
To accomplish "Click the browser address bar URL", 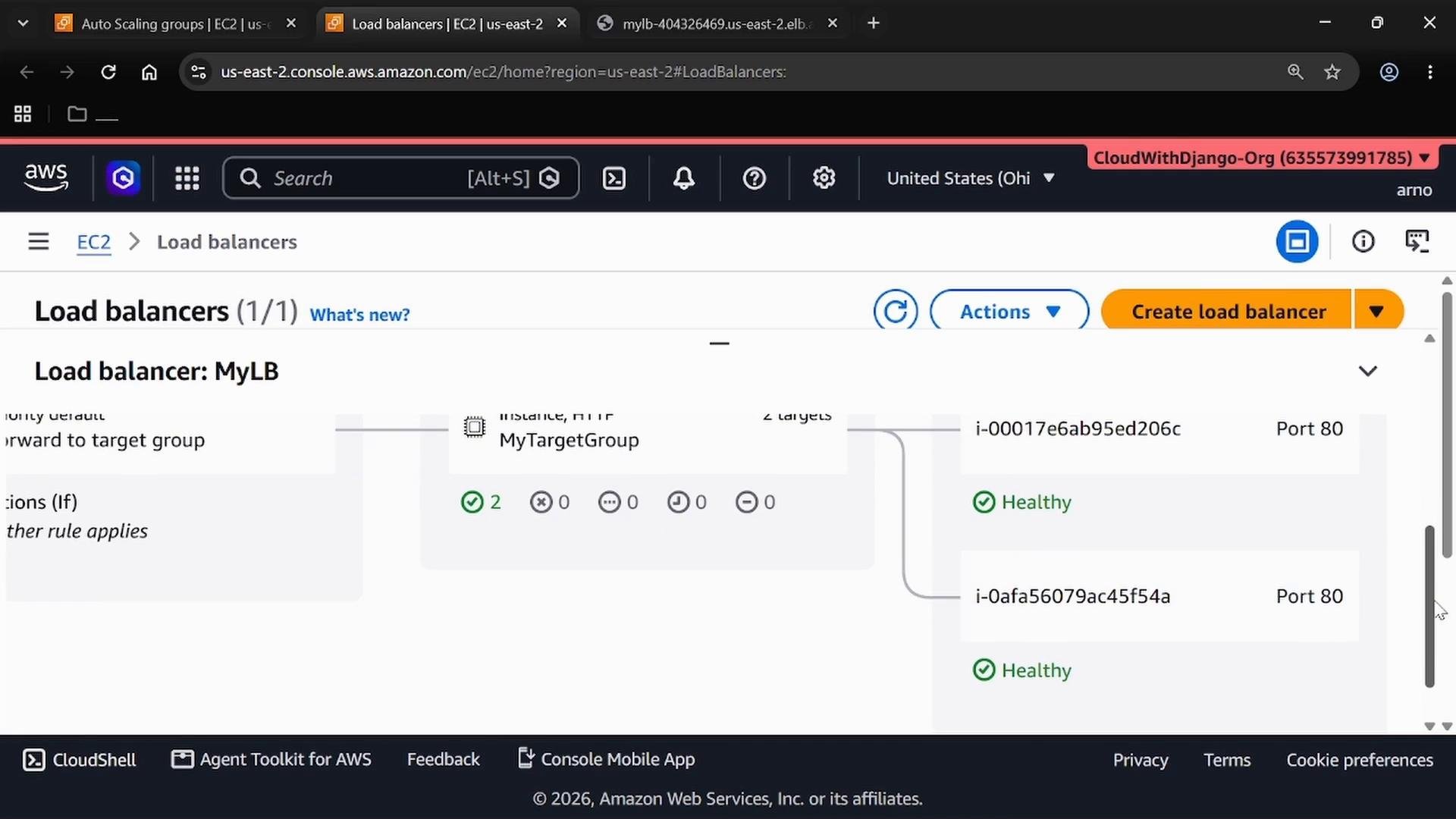I will pos(503,72).
